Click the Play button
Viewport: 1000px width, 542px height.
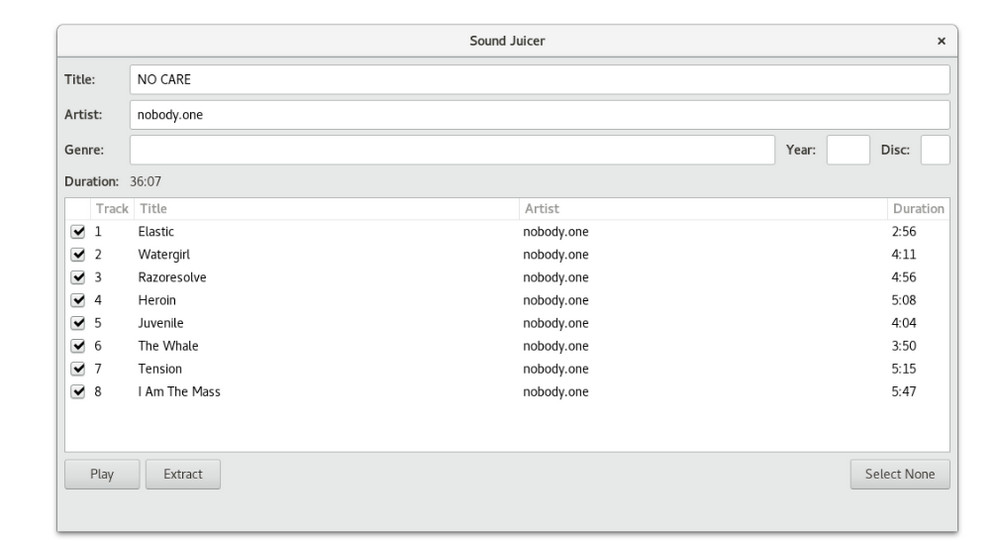102,474
